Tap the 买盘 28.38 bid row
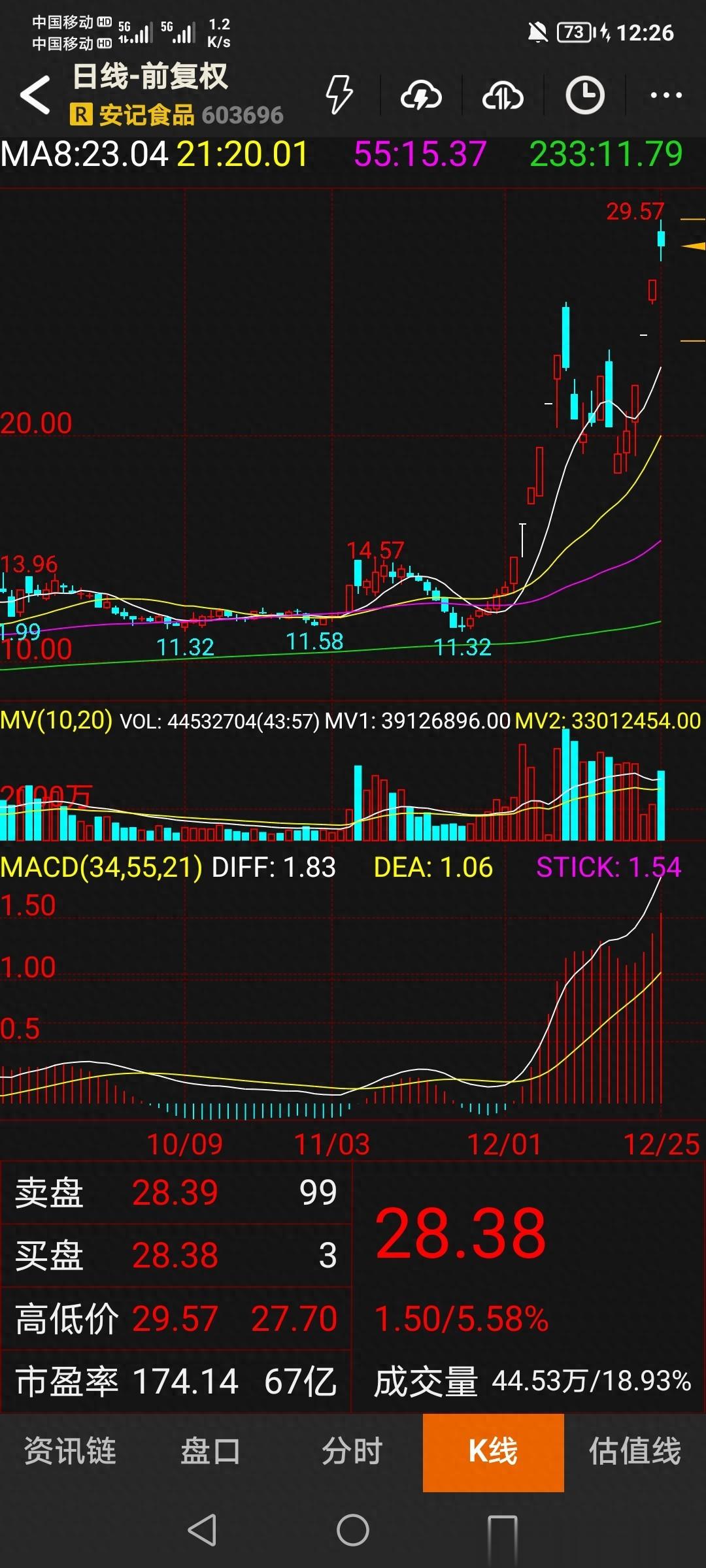This screenshot has height=1568, width=706. pos(176,1255)
